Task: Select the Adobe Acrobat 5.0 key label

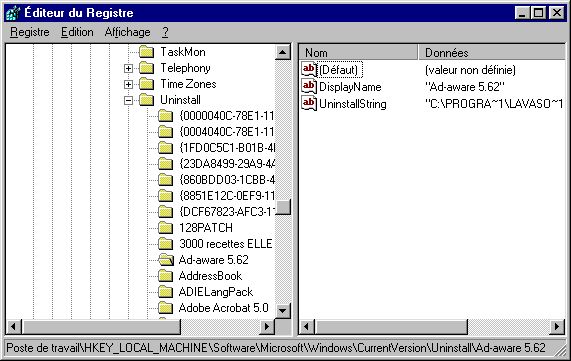Action: pos(224,308)
